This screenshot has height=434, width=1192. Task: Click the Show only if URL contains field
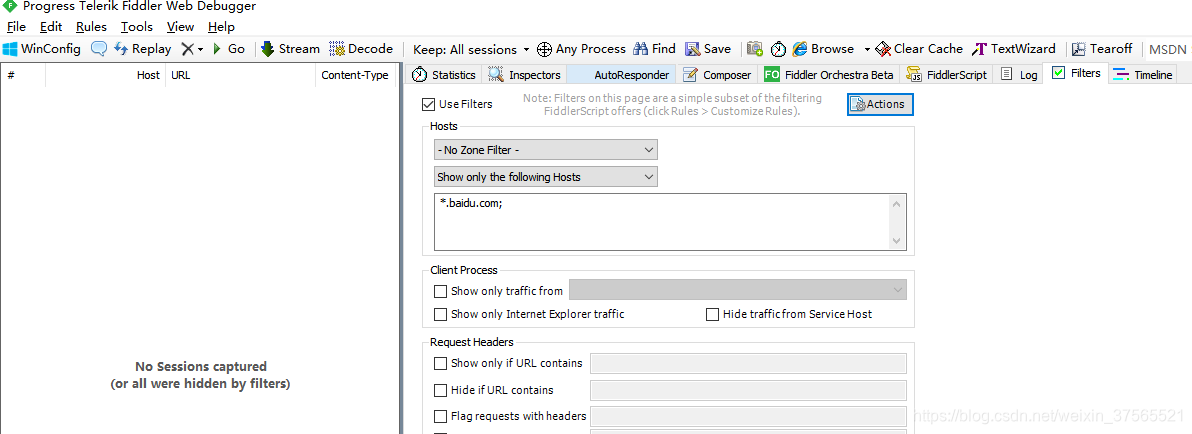tap(749, 363)
